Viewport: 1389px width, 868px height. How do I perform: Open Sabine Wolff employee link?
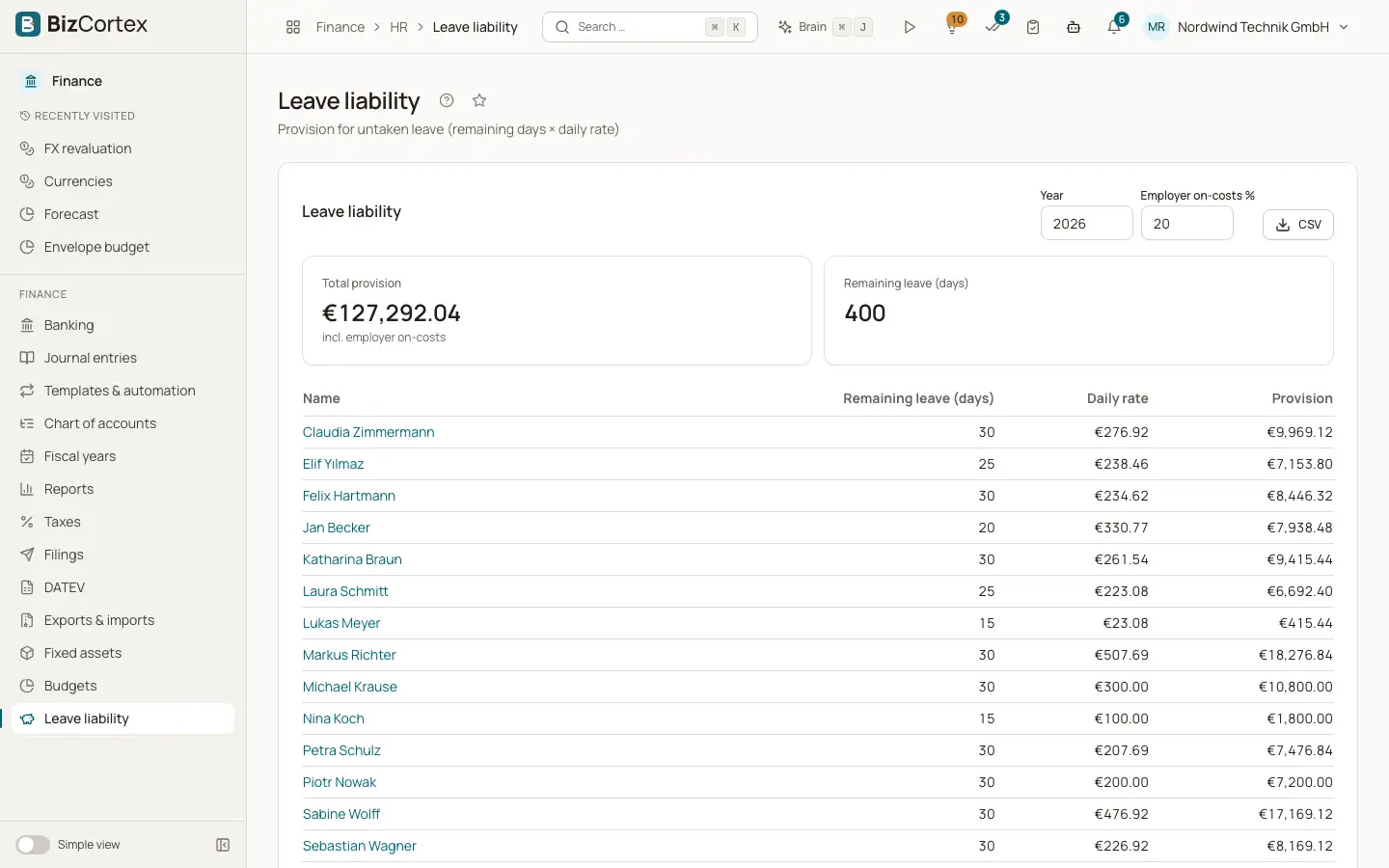click(x=341, y=814)
